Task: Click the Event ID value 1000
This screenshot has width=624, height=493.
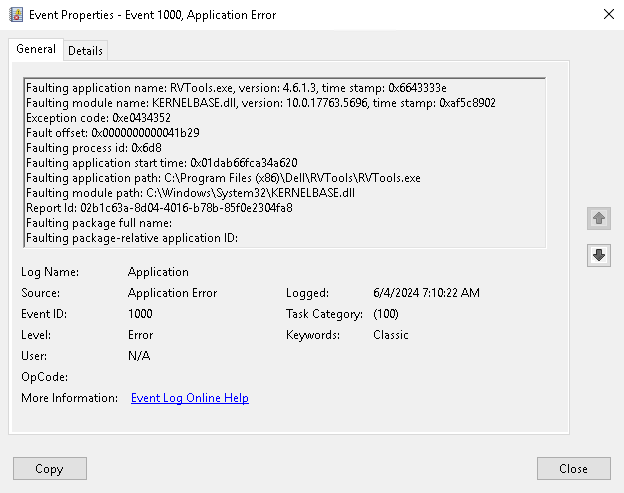Action: [141, 314]
